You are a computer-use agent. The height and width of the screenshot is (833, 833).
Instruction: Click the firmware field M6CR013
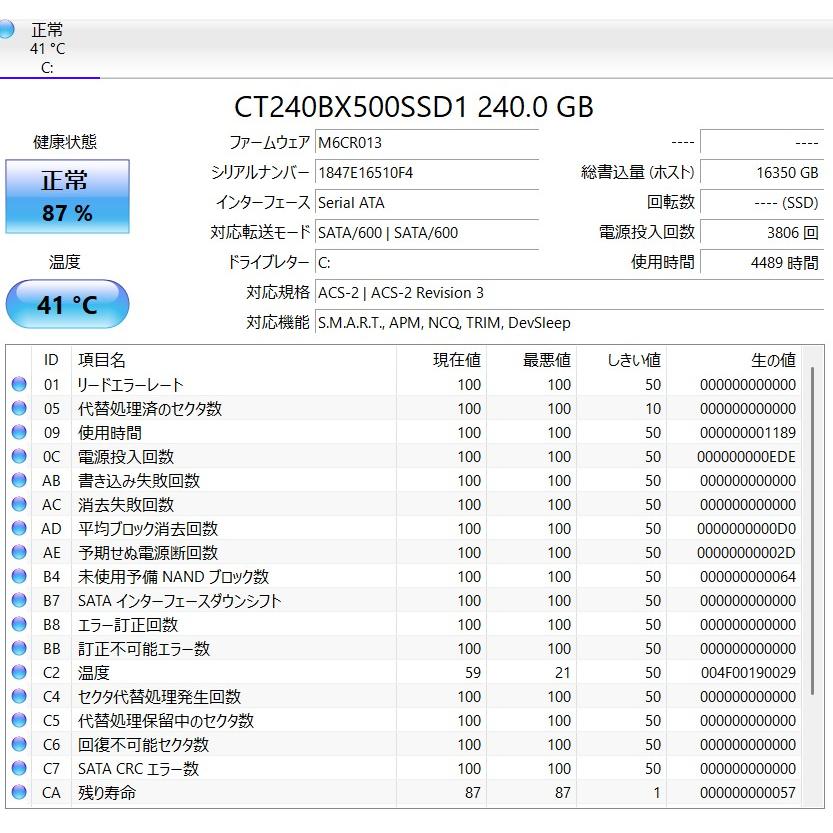pos(427,143)
